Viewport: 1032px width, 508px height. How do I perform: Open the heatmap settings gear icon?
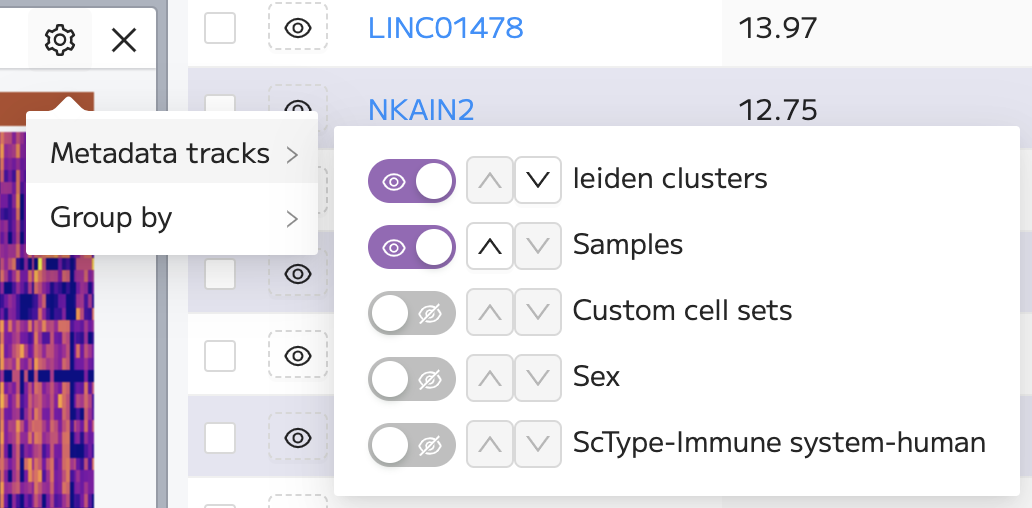coord(60,41)
